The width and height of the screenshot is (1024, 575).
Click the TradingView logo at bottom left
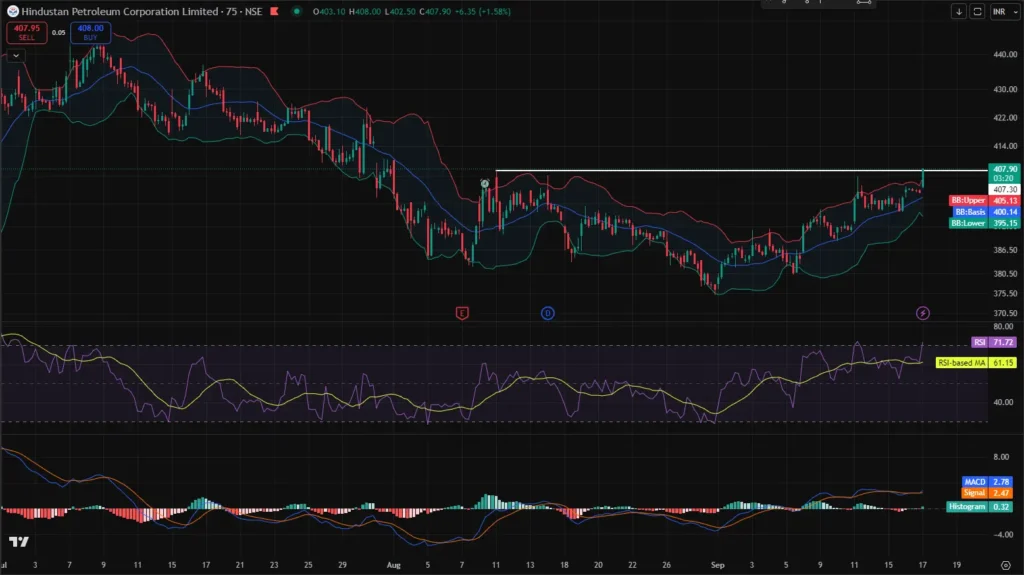point(17,542)
